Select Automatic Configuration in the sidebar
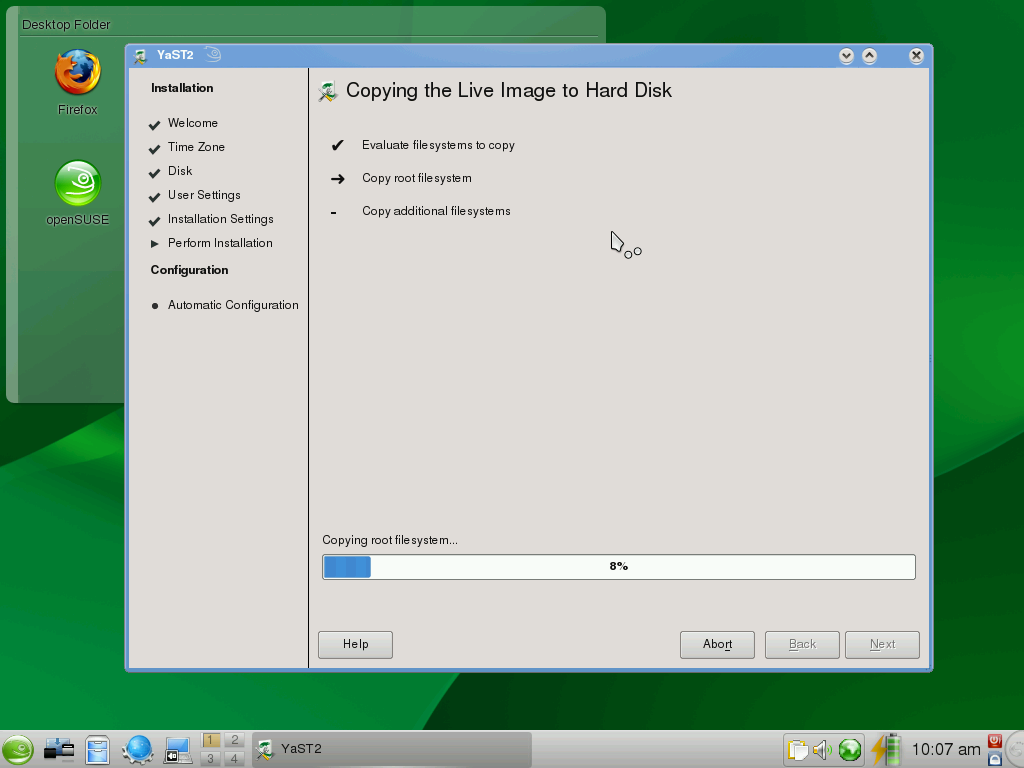Viewport: 1024px width, 768px height. (233, 305)
